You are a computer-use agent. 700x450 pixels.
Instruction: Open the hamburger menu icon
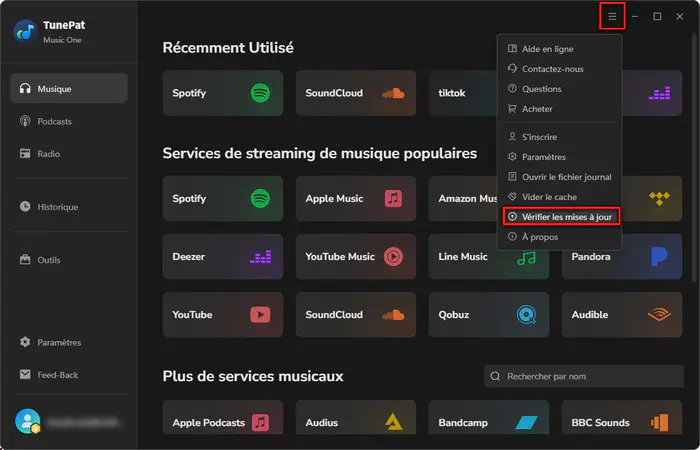click(612, 17)
